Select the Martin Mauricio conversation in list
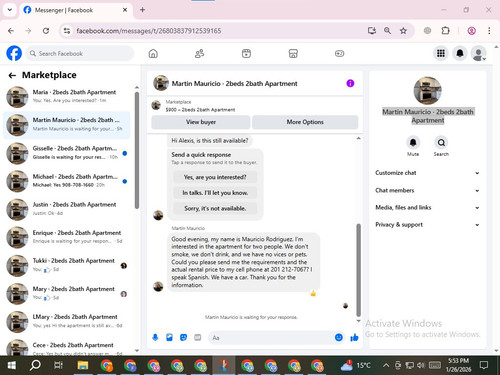The width and height of the screenshot is (500, 375). tap(67, 125)
